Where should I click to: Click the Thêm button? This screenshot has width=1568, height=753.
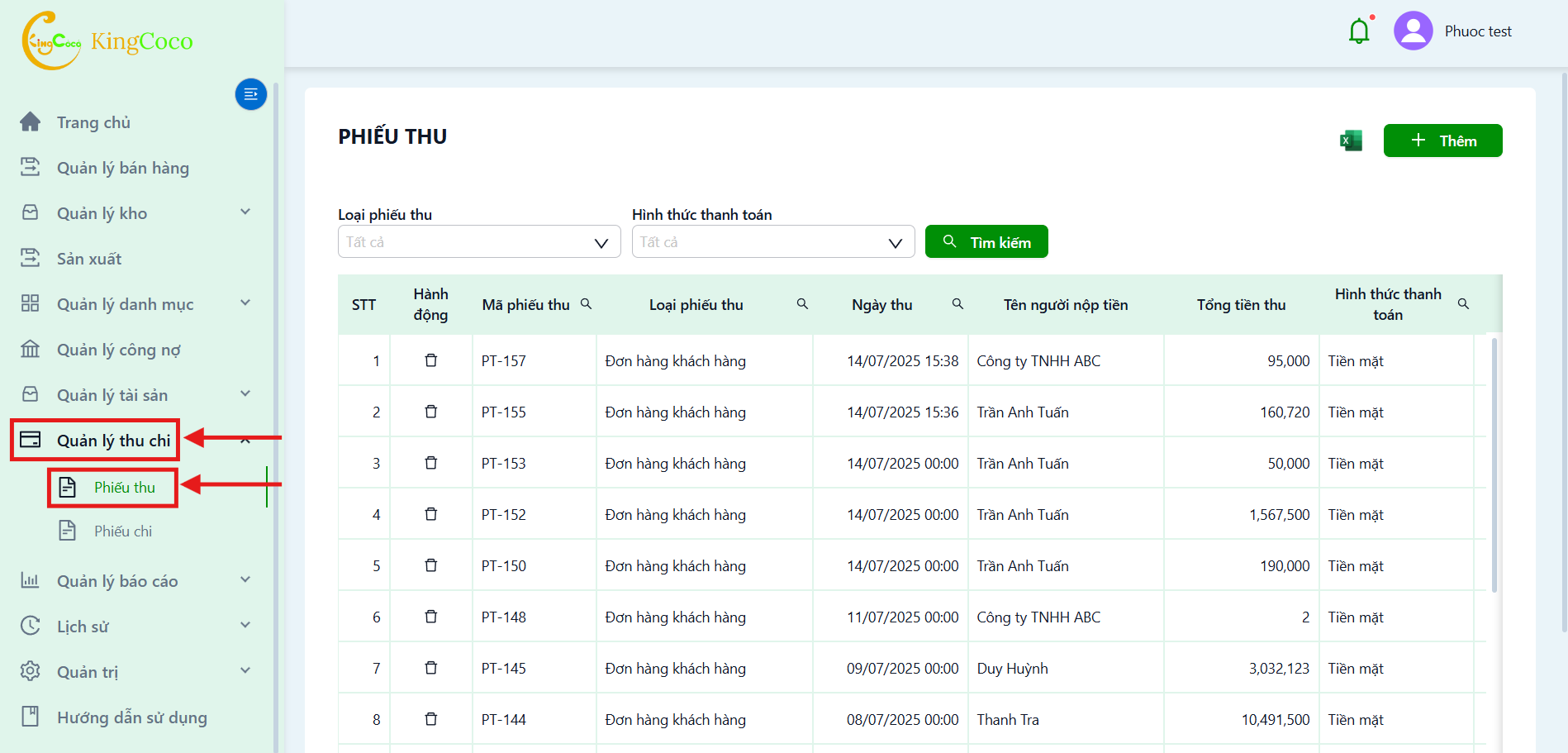[x=1442, y=141]
